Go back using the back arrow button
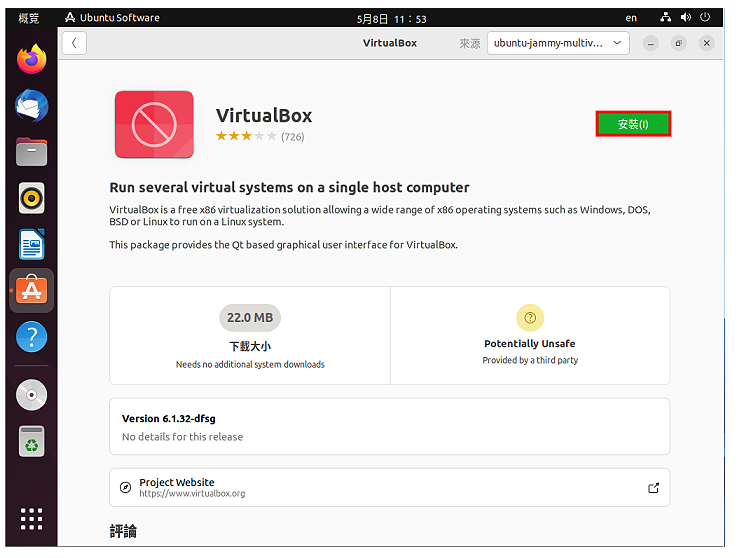Image resolution: width=745 pixels, height=558 pixels. coord(74,43)
